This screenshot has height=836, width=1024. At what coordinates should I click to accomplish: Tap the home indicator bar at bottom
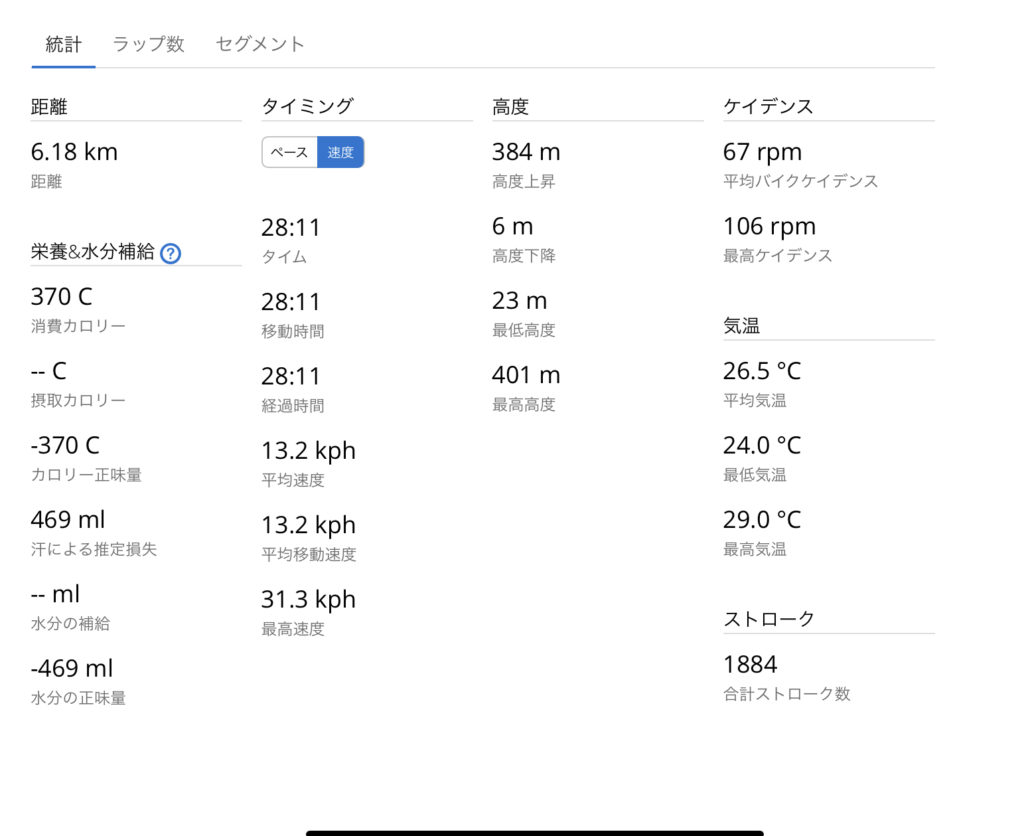[x=534, y=832]
